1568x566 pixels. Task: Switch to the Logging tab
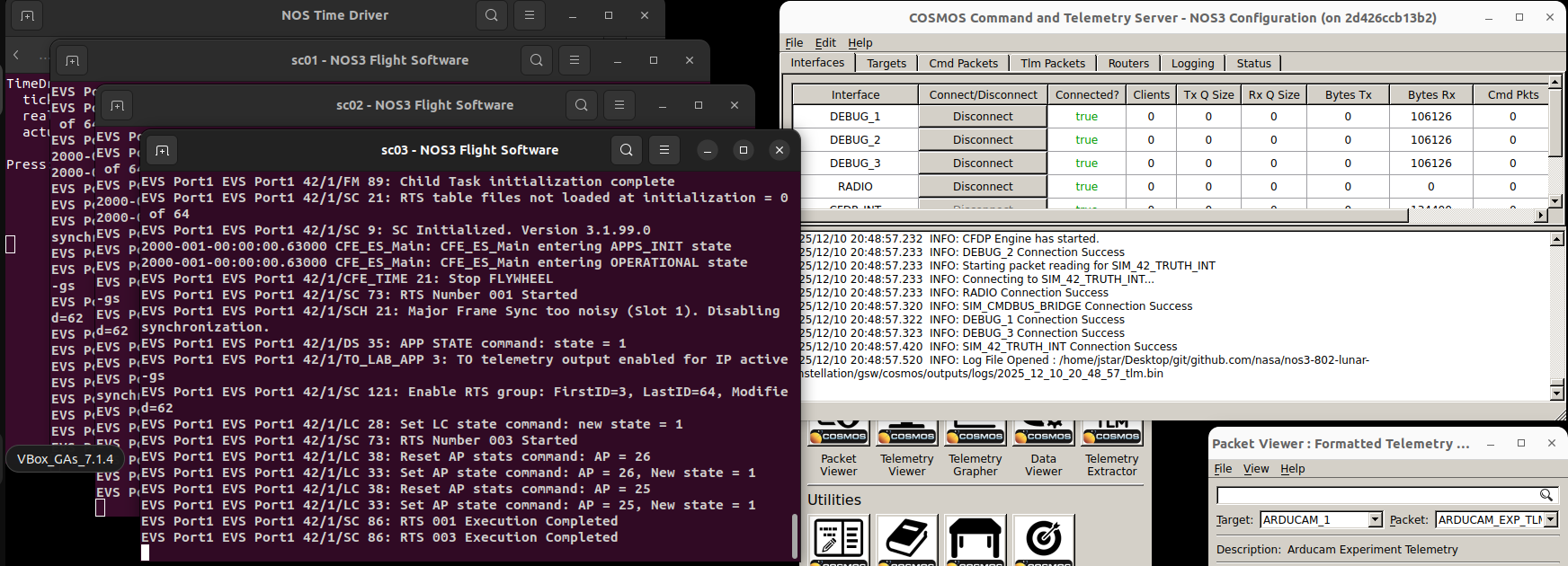(x=1192, y=63)
